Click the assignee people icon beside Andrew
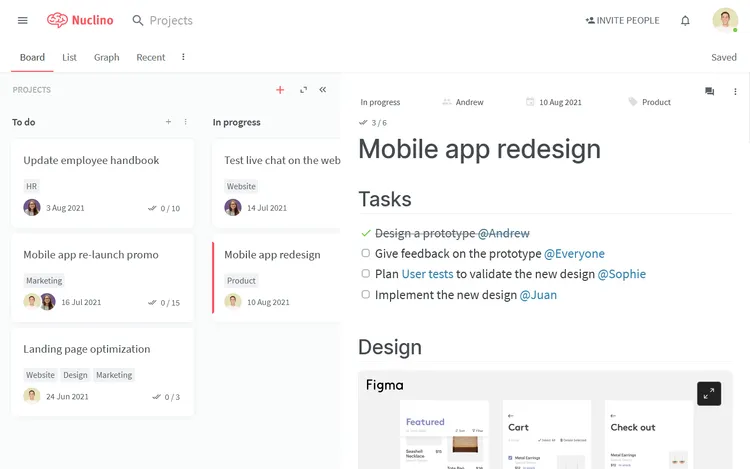This screenshot has width=750, height=469. 447,102
